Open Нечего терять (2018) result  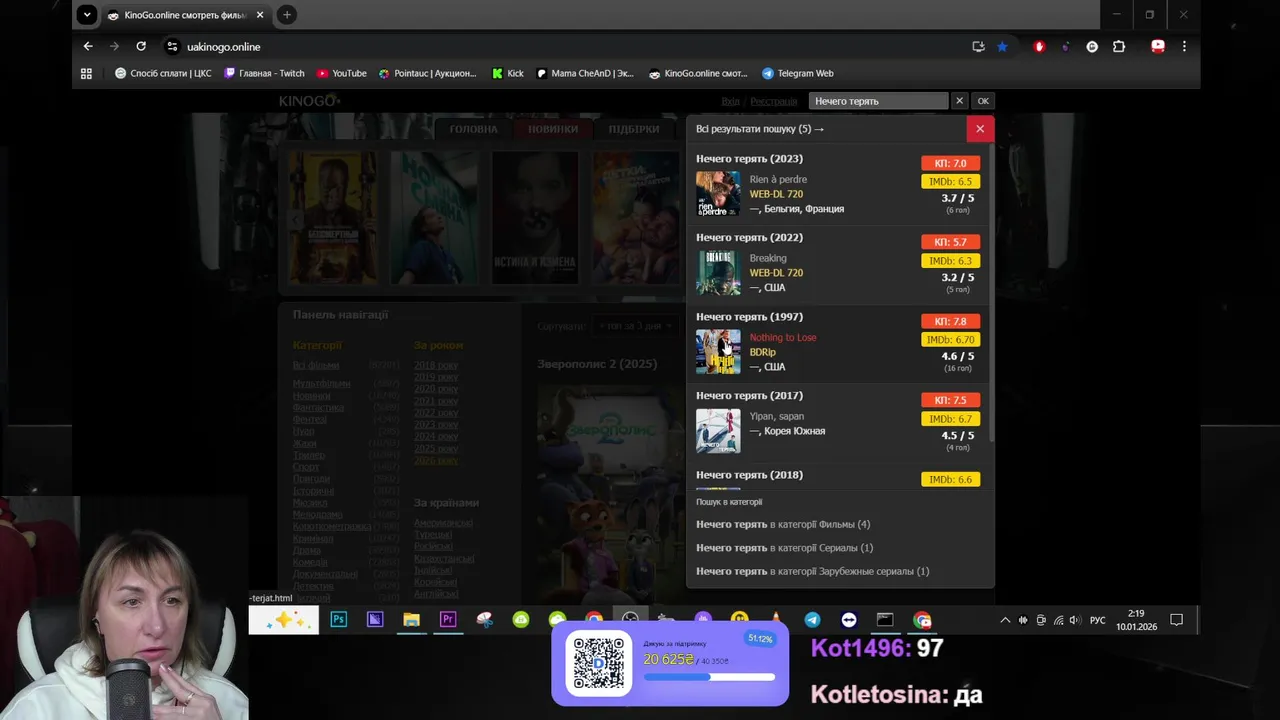pyautogui.click(x=749, y=475)
